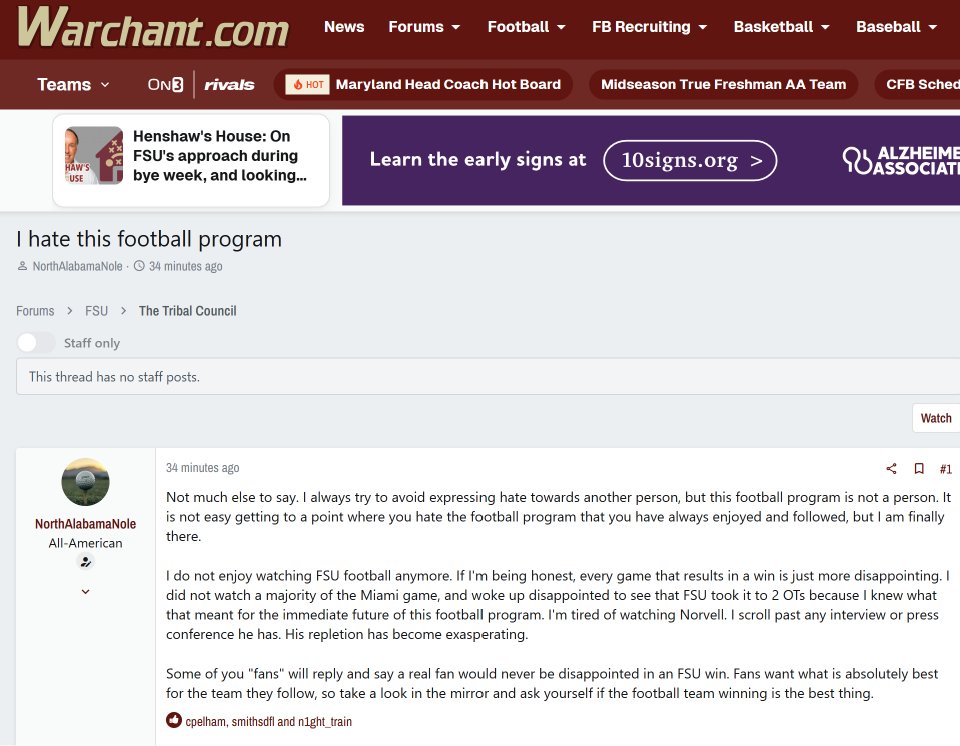Click the Watch button

pos(936,418)
